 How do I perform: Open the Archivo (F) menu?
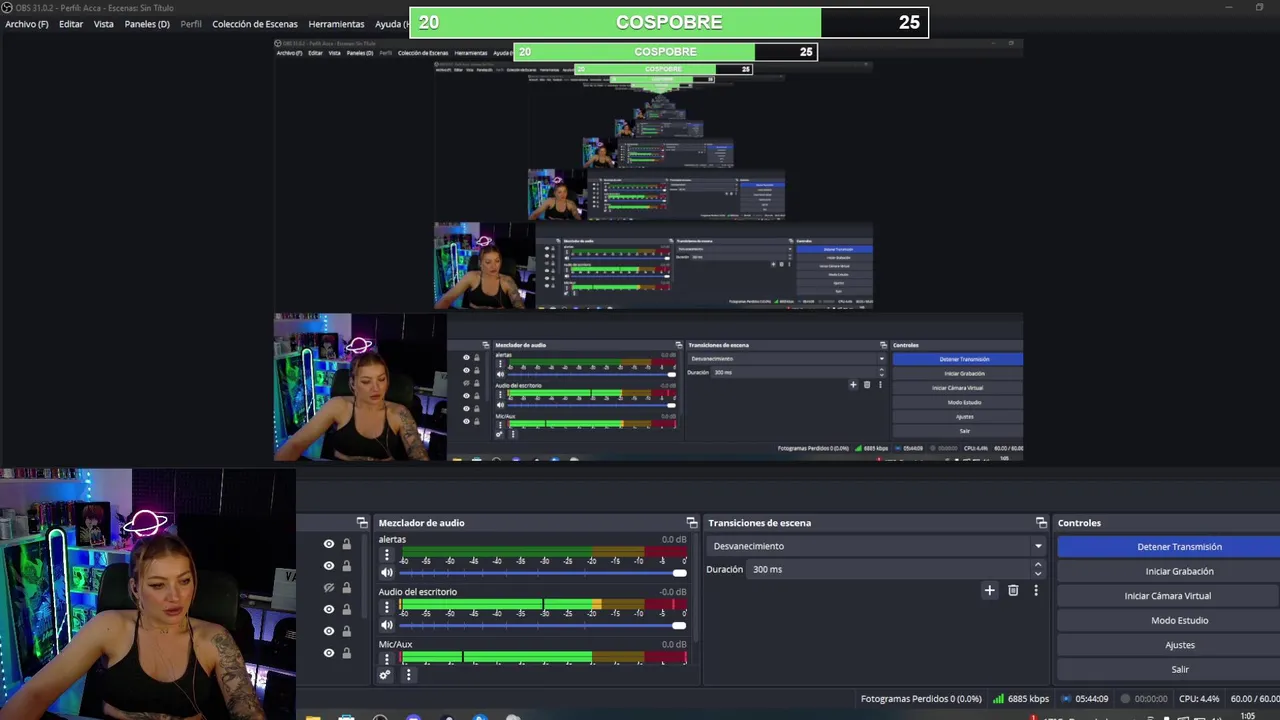[27, 24]
